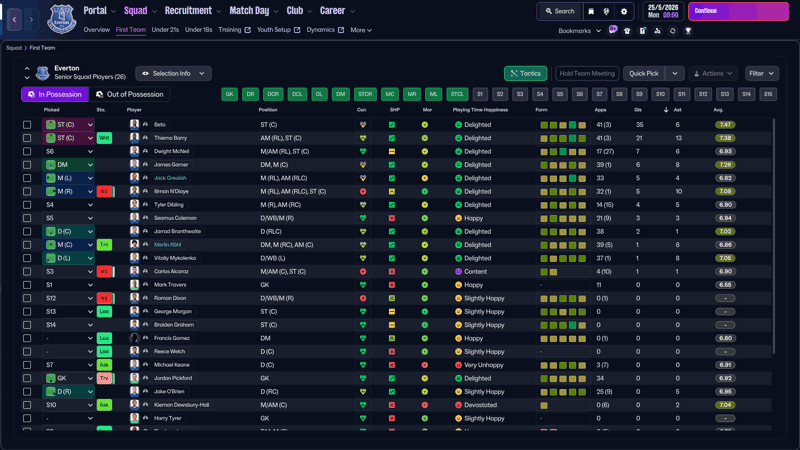This screenshot has height=450, width=800.
Task: Open the staff hierarchy bookmark icon
Action: click(657, 31)
